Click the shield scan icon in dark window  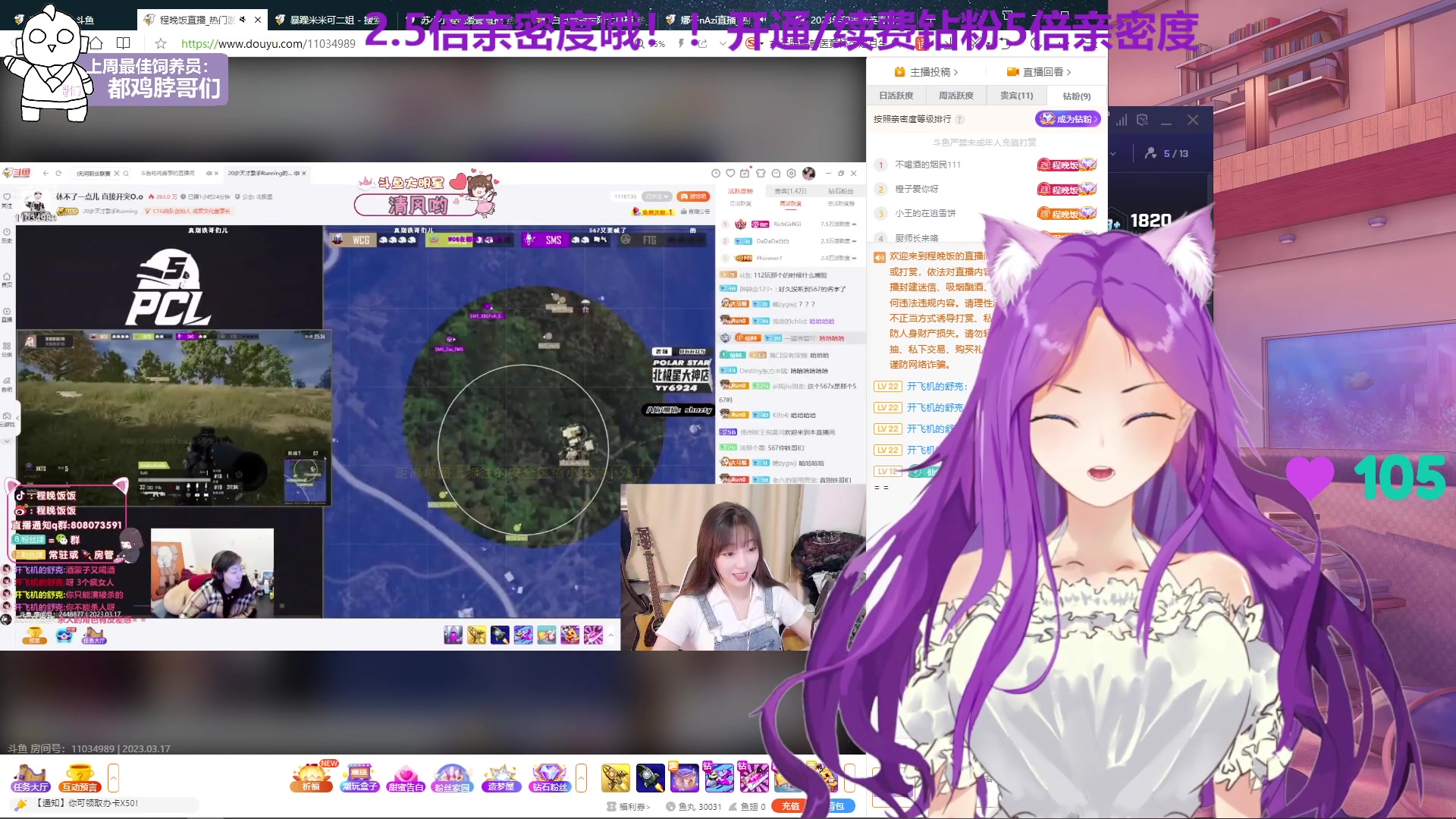pos(1143,120)
